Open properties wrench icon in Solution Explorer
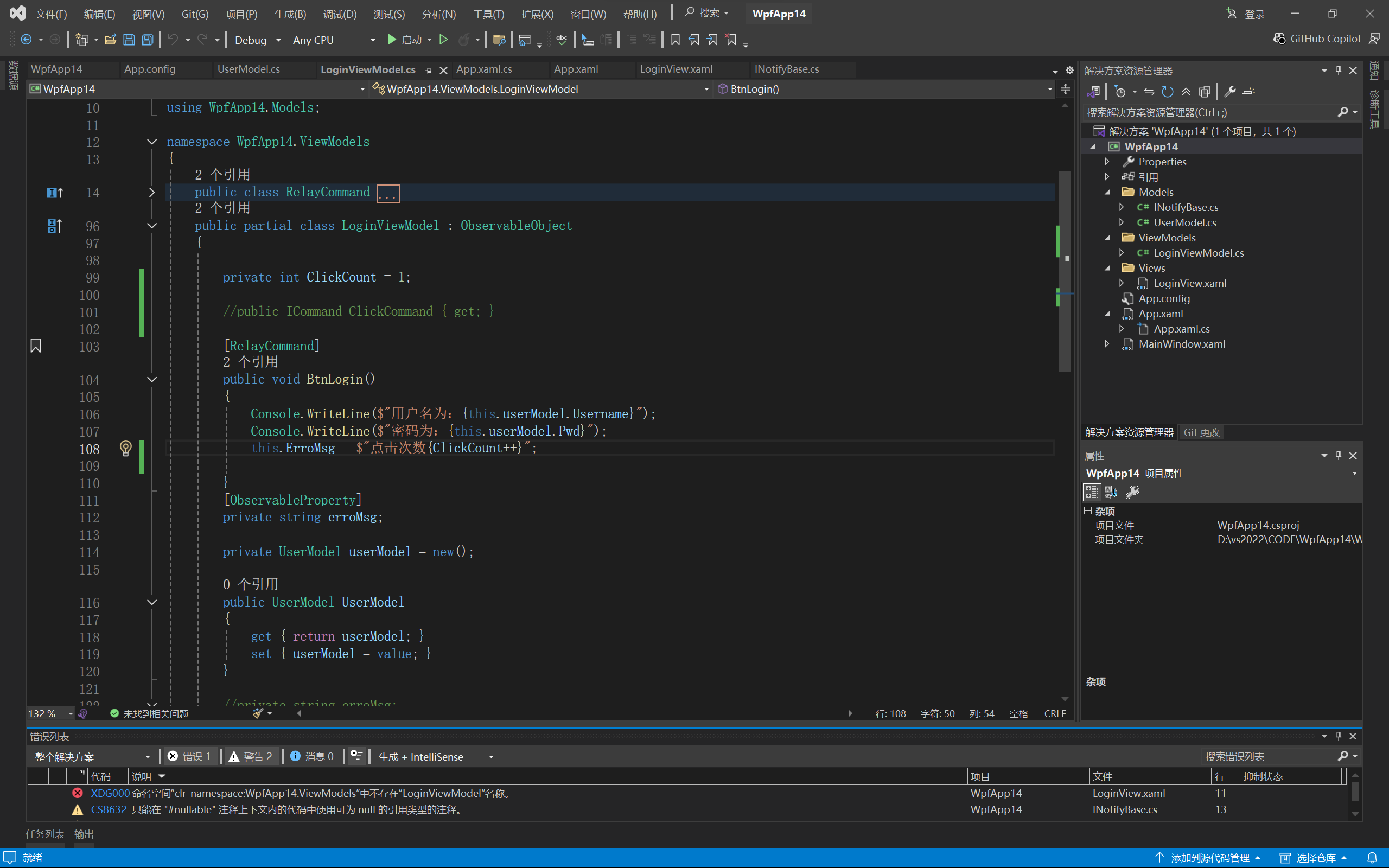This screenshot has height=868, width=1389. (x=1229, y=91)
